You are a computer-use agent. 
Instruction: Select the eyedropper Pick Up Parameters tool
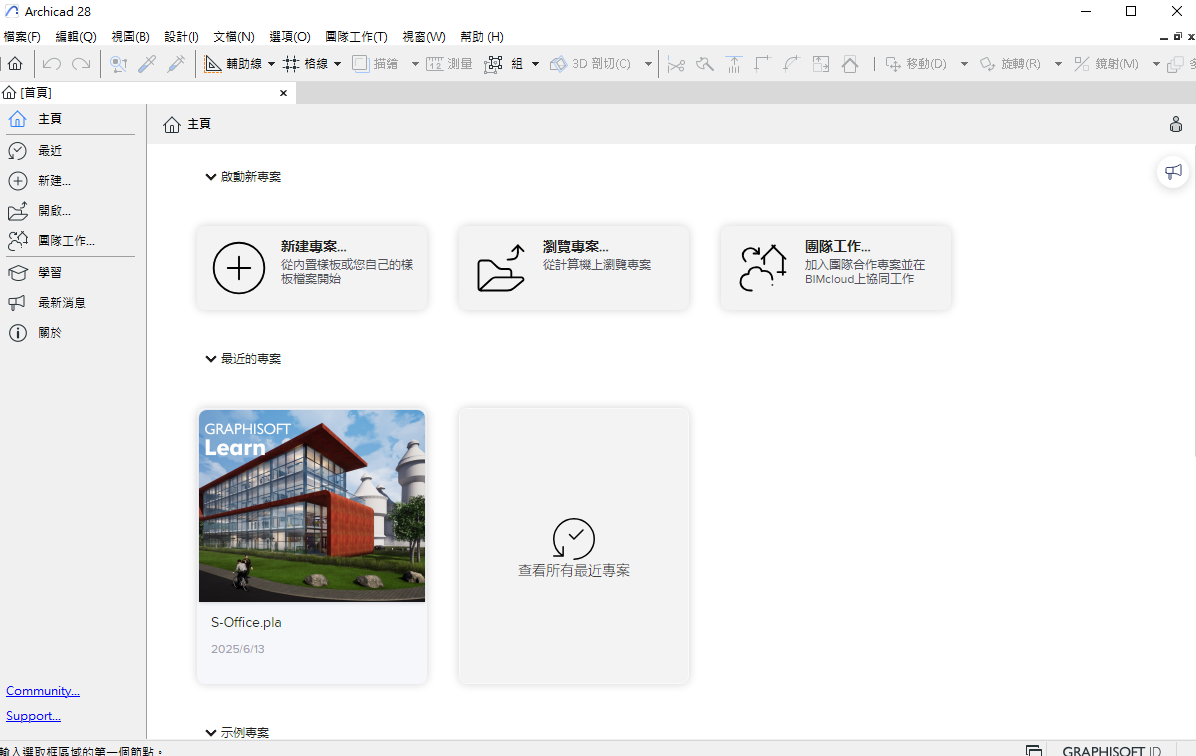coord(147,64)
